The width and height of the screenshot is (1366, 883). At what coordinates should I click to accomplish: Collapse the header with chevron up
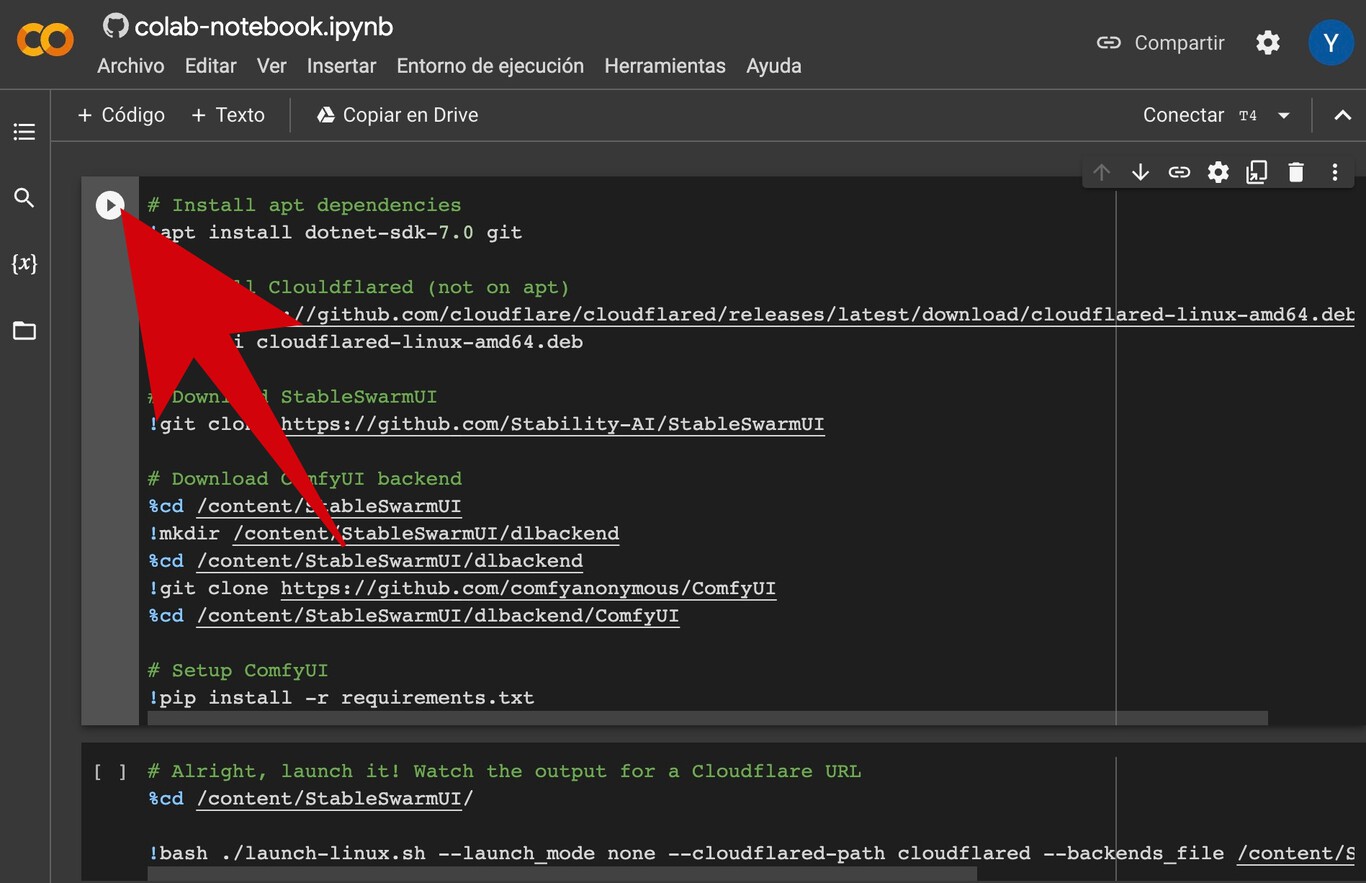tap(1342, 115)
